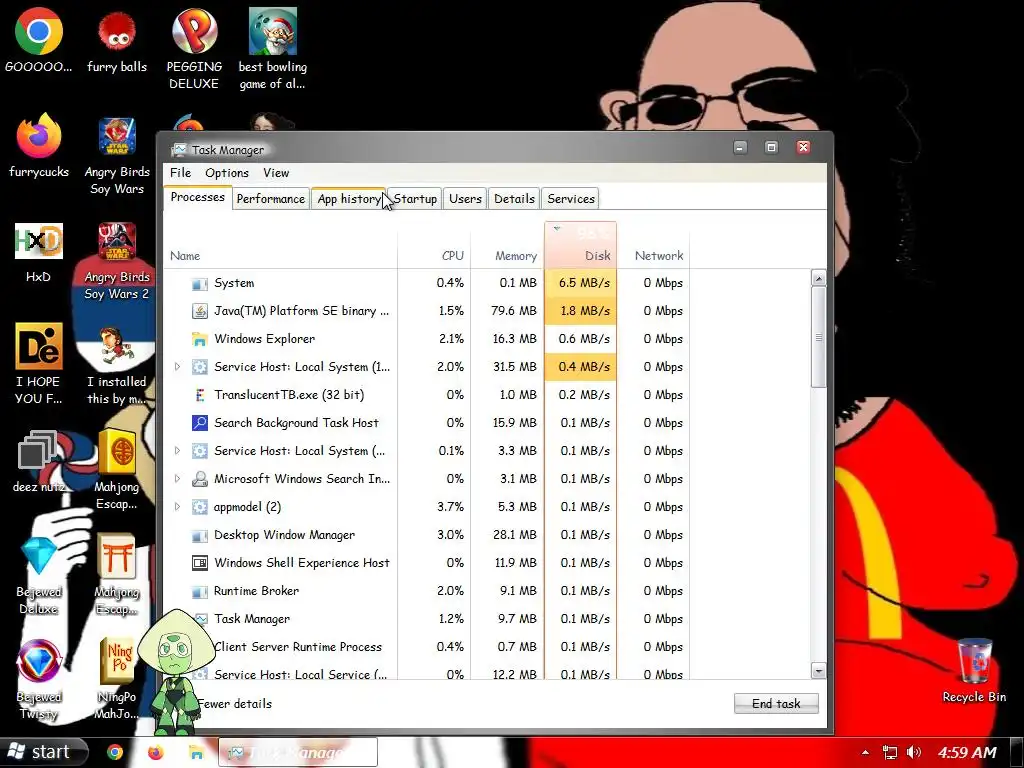Image resolution: width=1024 pixels, height=768 pixels.
Task: Select the Runtime Broker process
Action: [426, 591]
